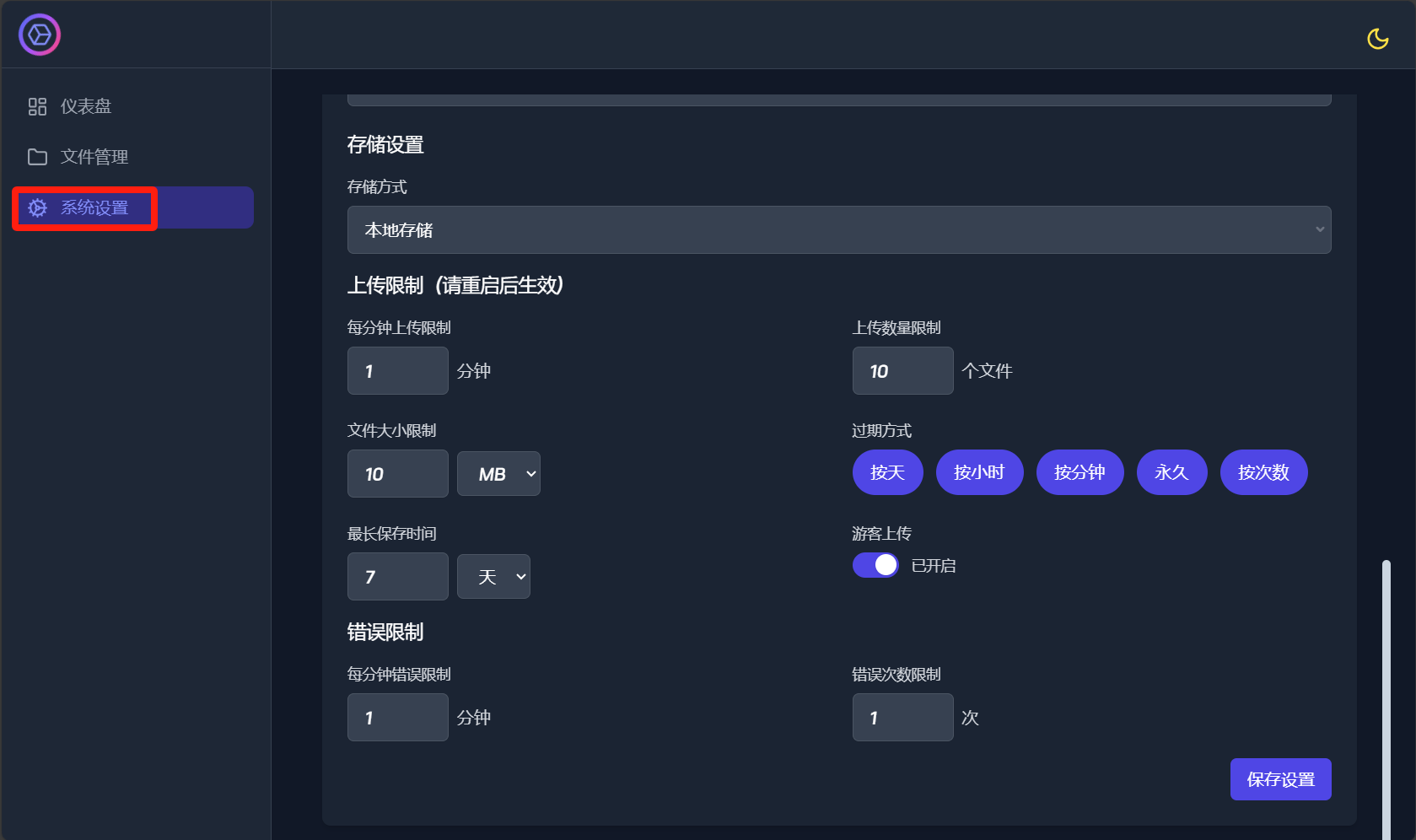Select the 按分钟 expiration button
The image size is (1416, 840).
[x=1079, y=472]
